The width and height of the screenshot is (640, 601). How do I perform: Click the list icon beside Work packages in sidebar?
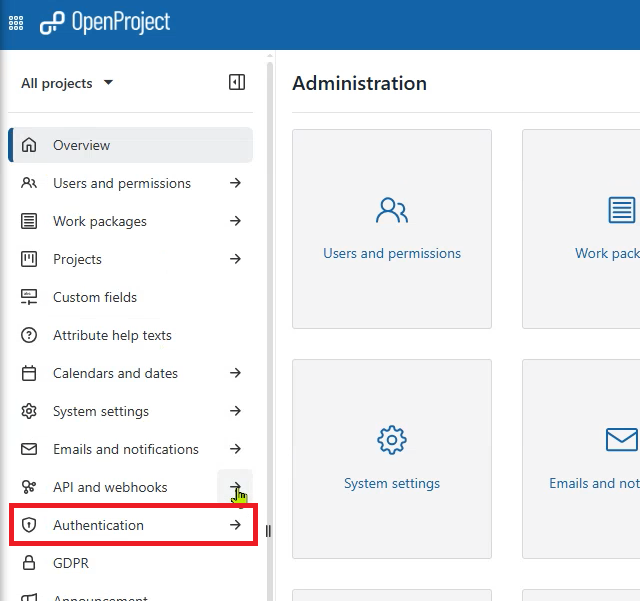(29, 221)
